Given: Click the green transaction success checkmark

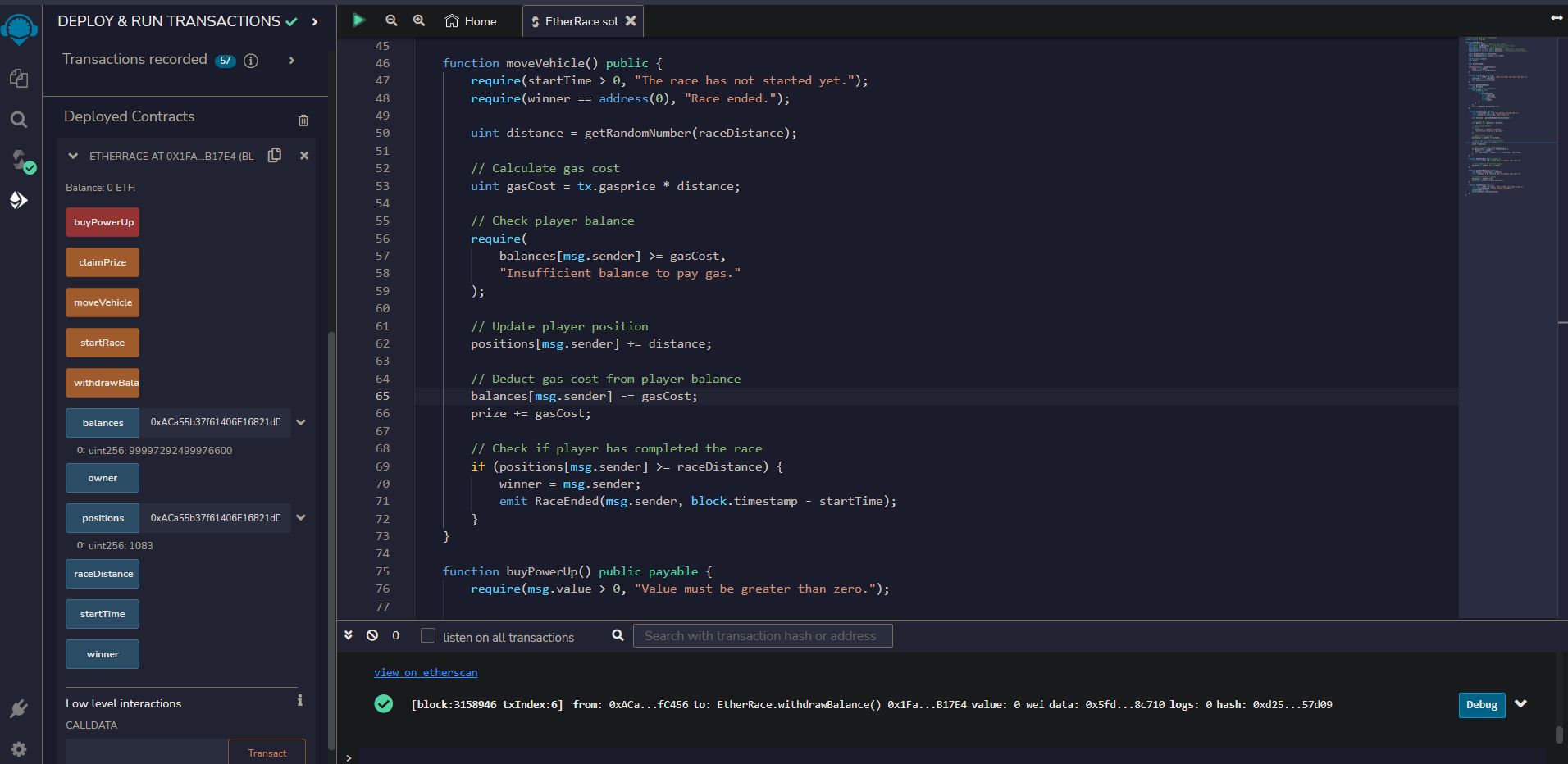Looking at the screenshot, I should [x=383, y=703].
